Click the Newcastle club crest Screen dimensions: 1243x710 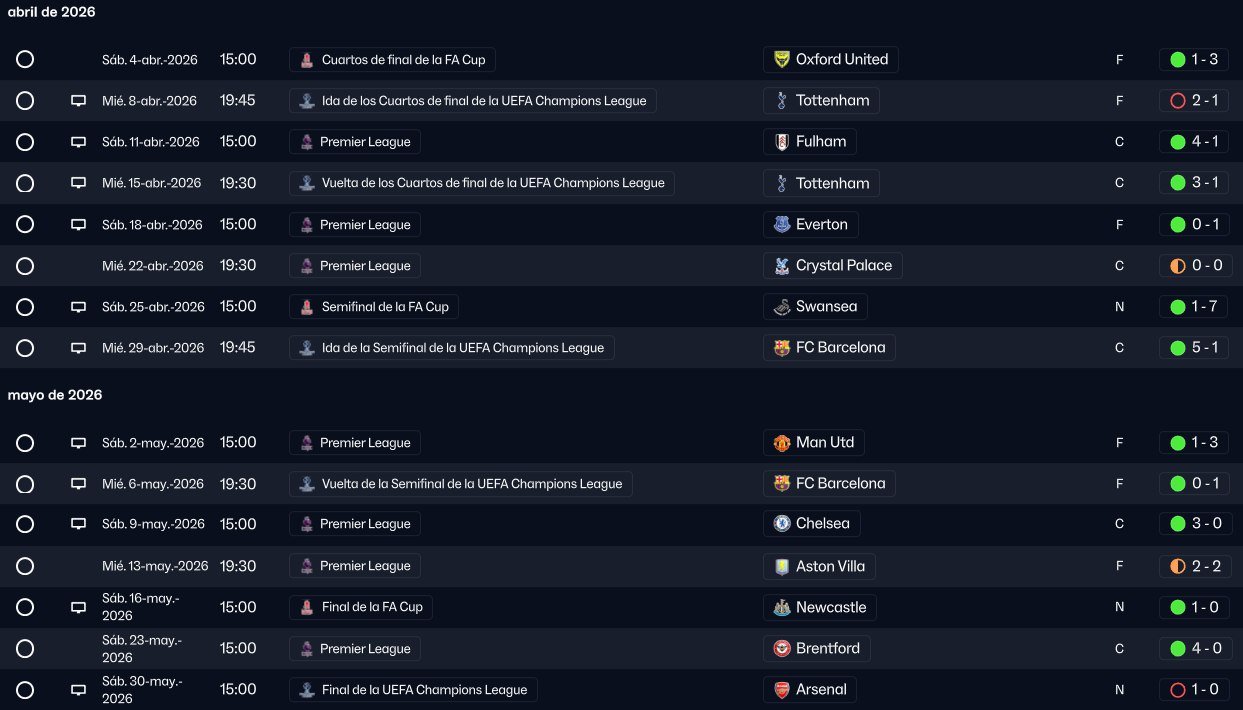point(782,608)
